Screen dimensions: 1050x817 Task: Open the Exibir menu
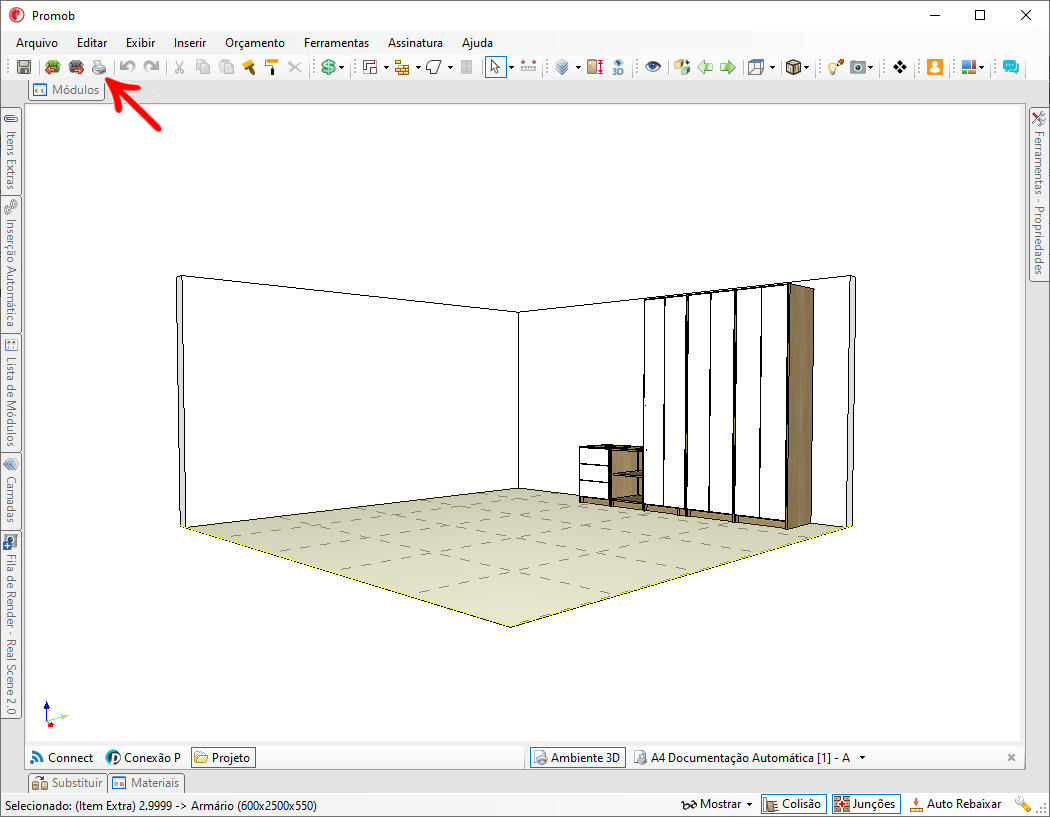(x=141, y=43)
